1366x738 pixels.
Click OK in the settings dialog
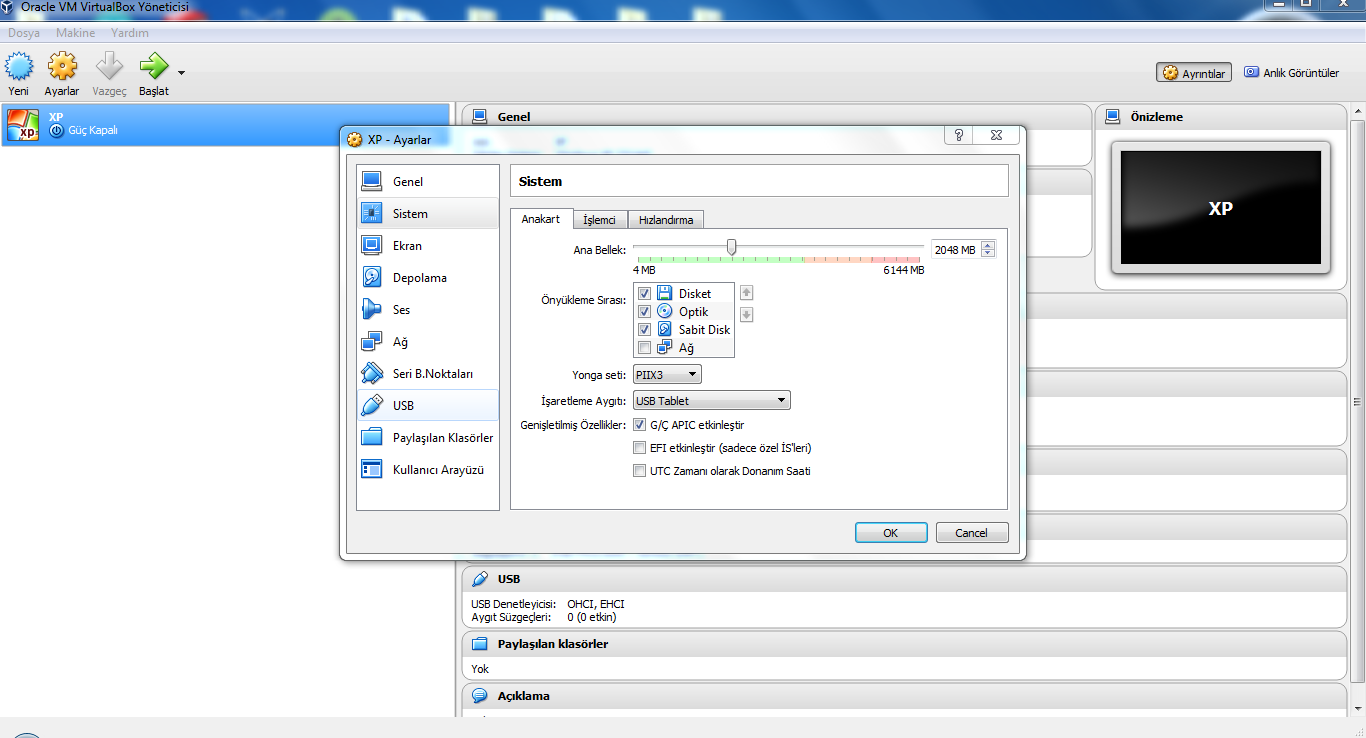(891, 533)
